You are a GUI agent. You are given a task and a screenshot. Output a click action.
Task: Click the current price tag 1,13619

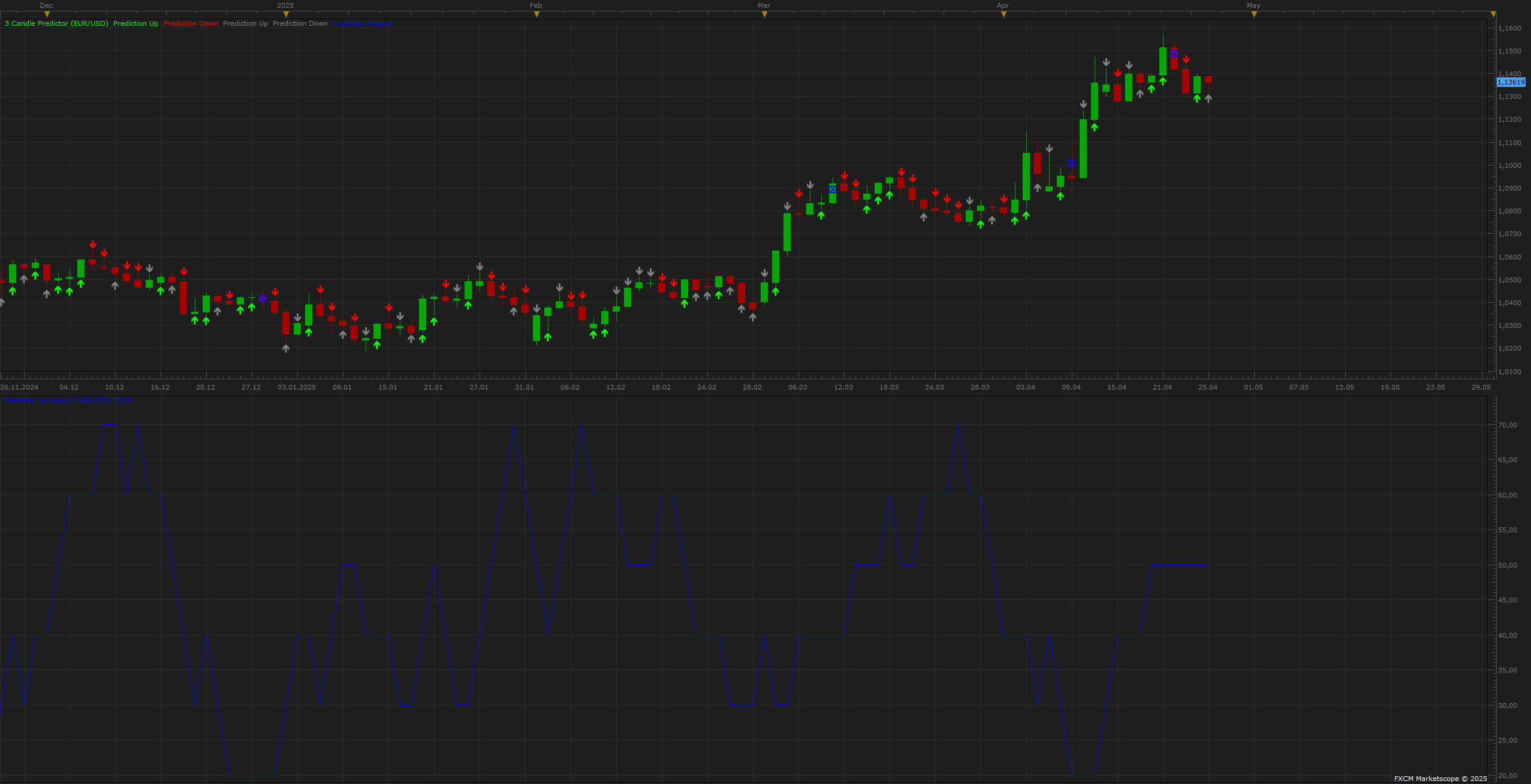tap(1511, 82)
